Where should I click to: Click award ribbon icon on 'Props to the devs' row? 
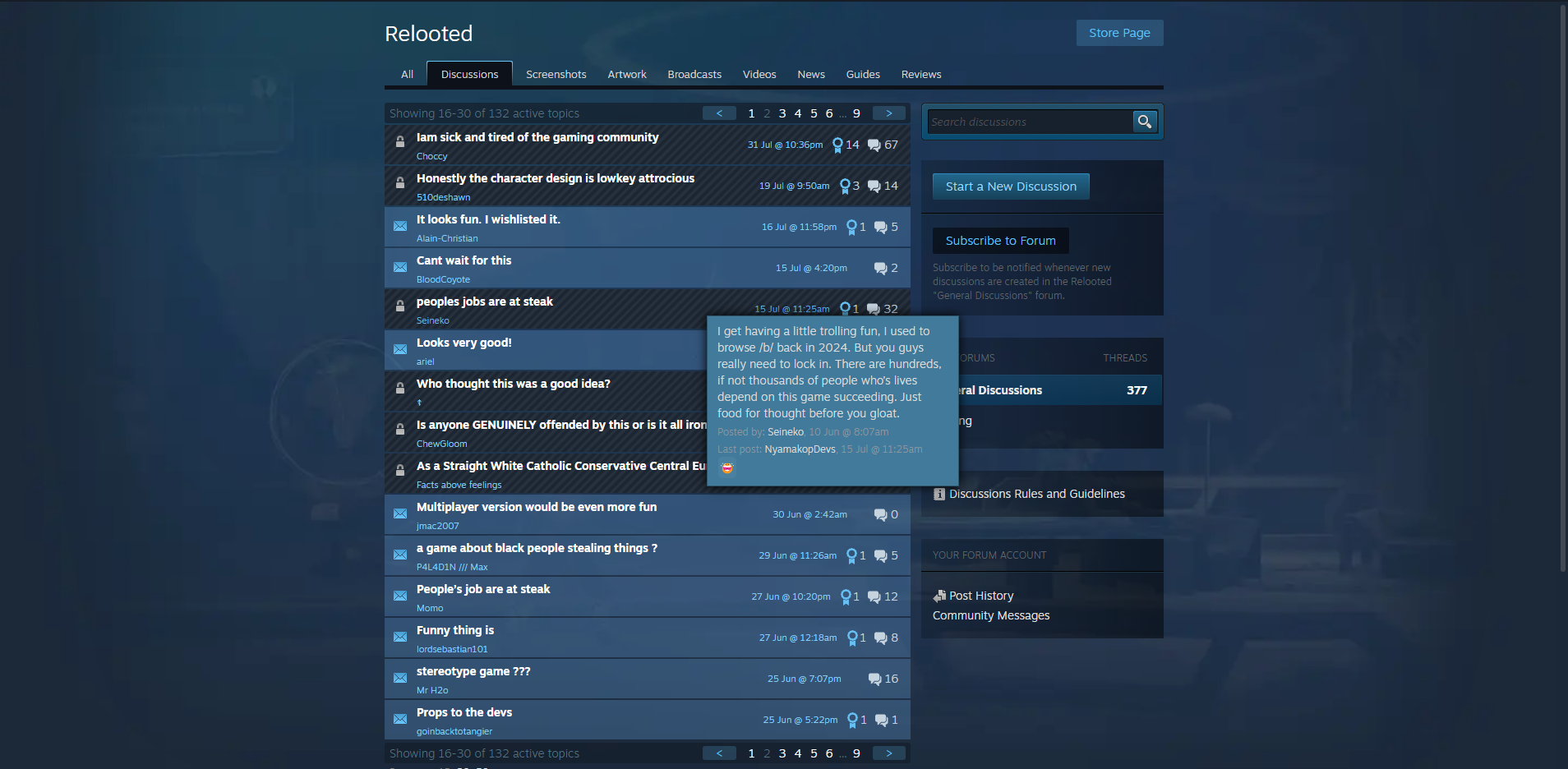tap(852, 721)
